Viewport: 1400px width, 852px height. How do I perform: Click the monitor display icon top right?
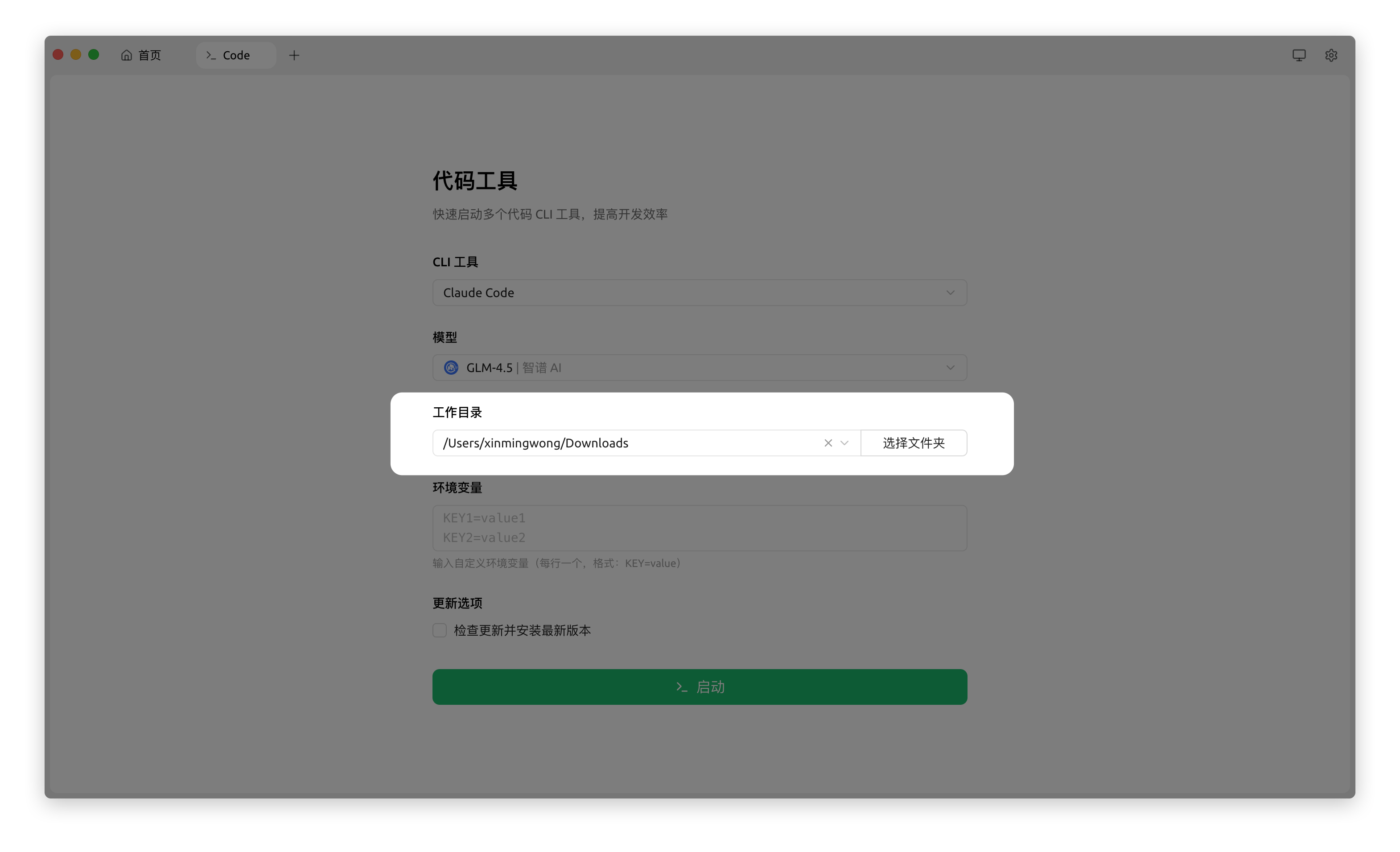[x=1298, y=55]
